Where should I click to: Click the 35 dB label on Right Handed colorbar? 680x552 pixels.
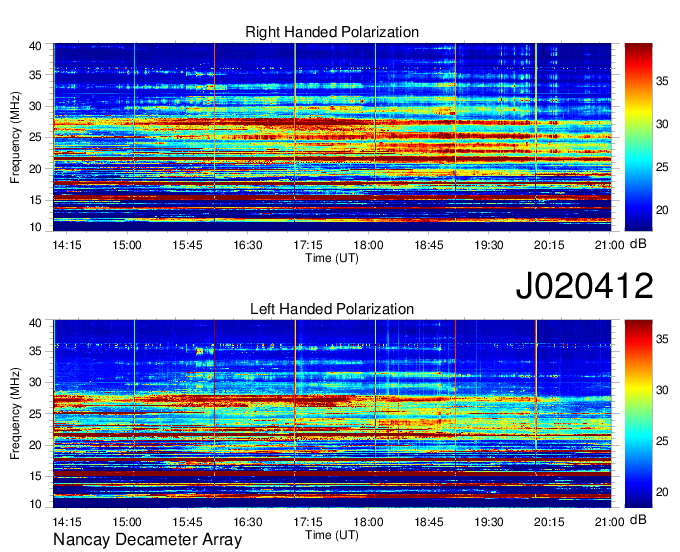tap(662, 81)
